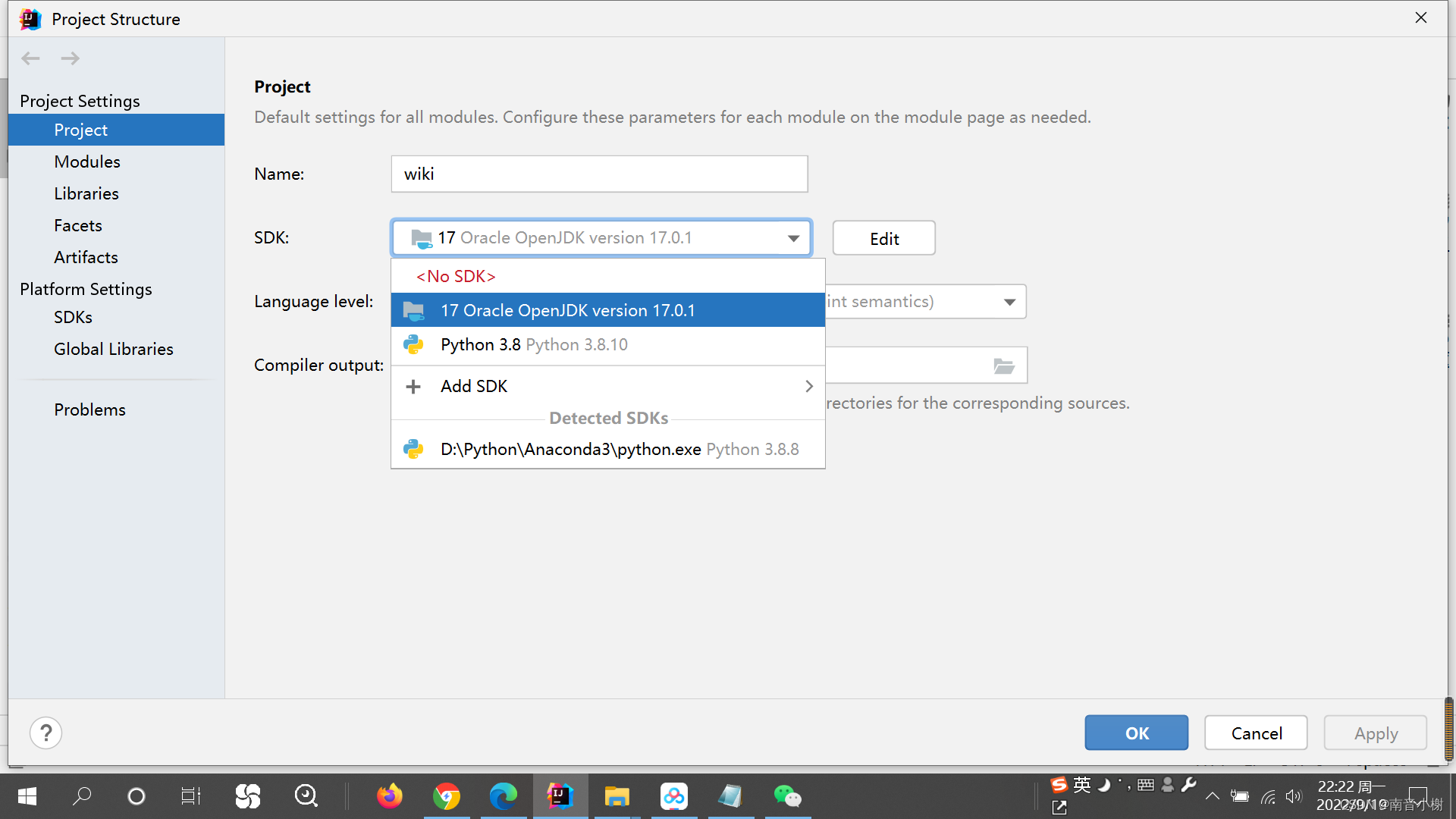
Task: Launch Microsoft Edge from the taskbar
Action: pos(503,796)
